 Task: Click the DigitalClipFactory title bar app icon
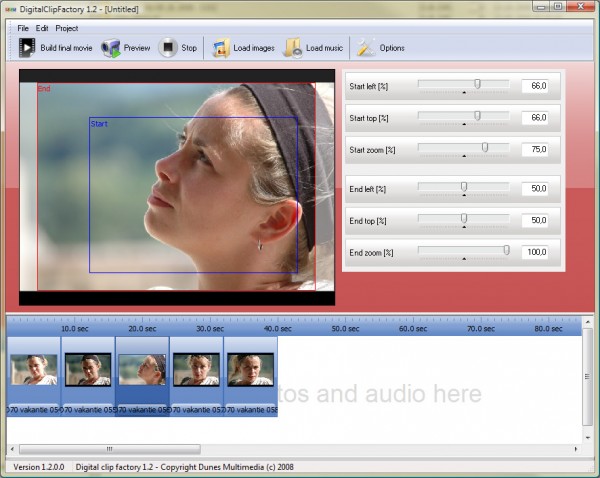tap(10, 7)
